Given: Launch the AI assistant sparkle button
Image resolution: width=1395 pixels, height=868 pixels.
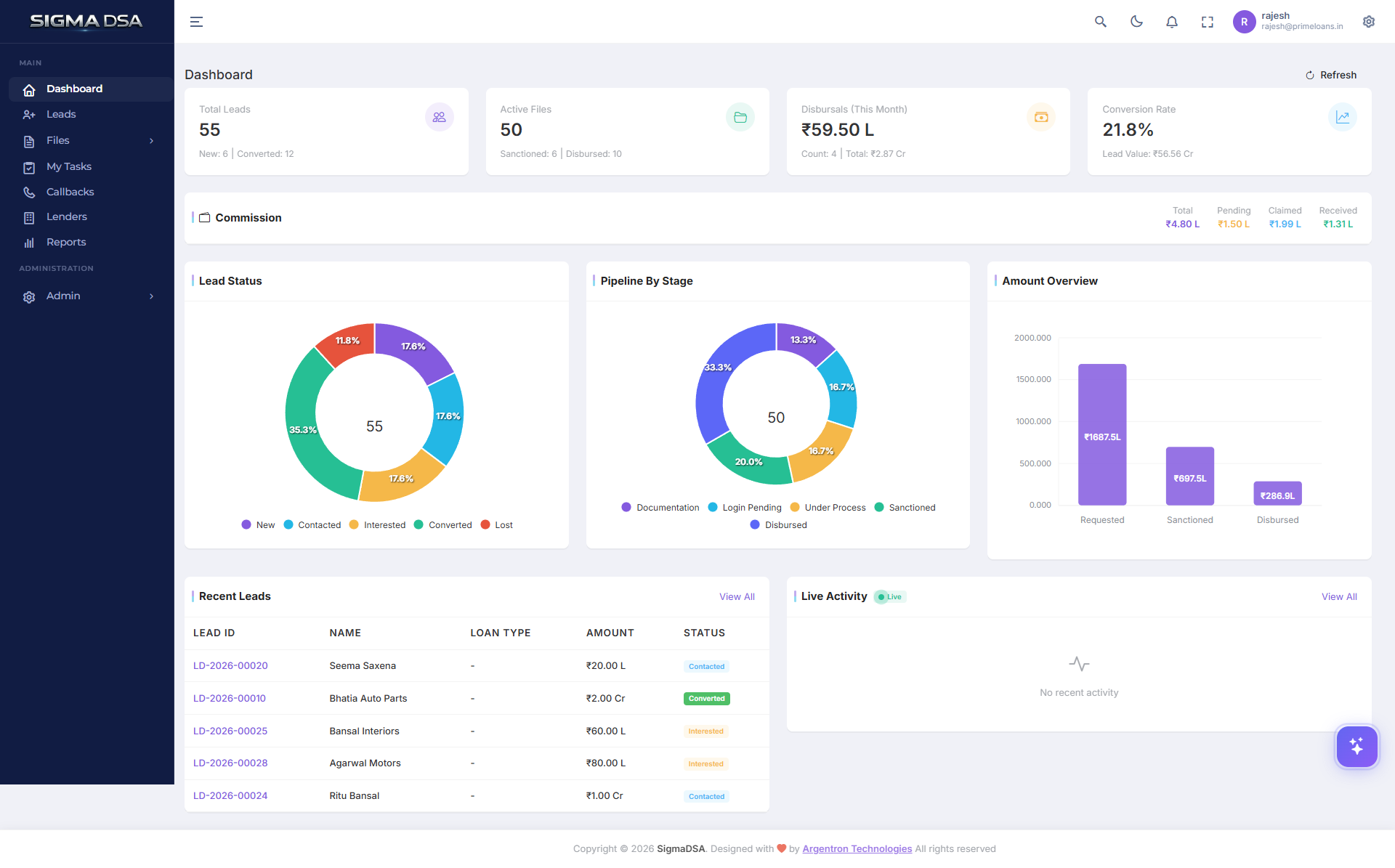Looking at the screenshot, I should coord(1356,746).
